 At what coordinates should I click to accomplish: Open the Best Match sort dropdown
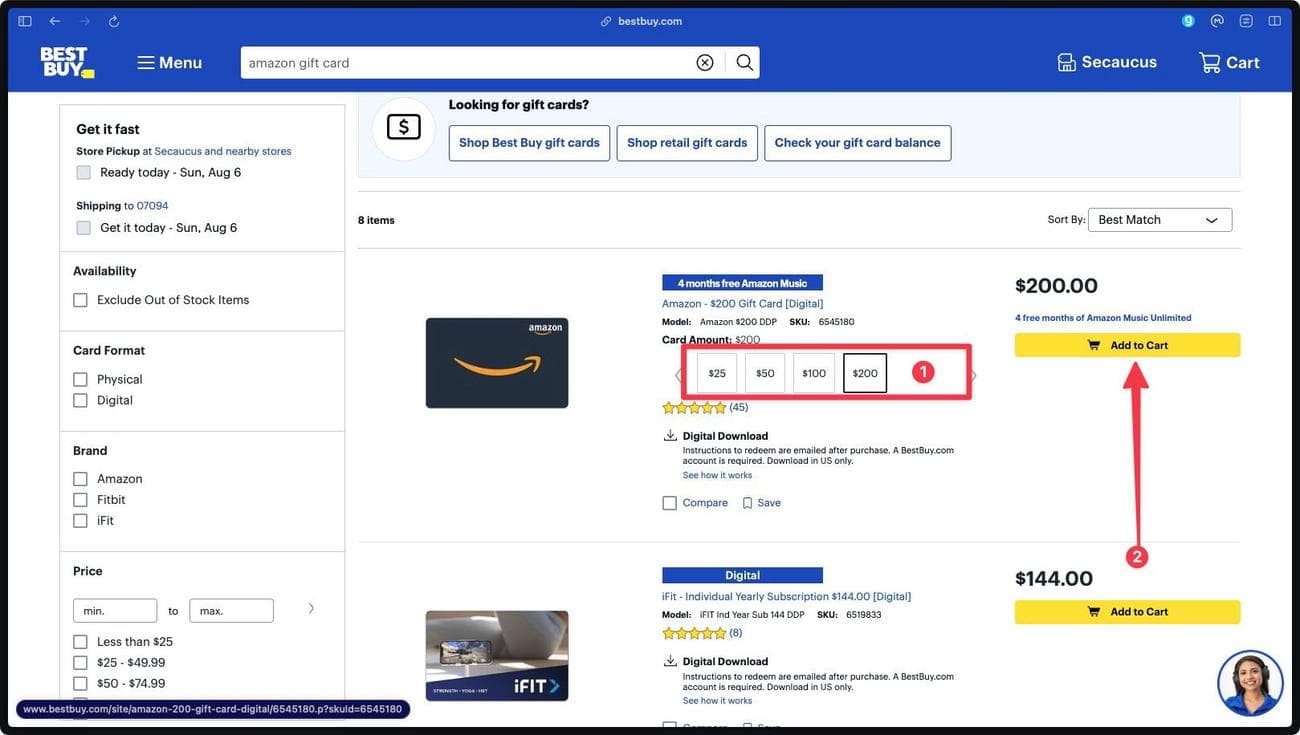coord(1160,217)
